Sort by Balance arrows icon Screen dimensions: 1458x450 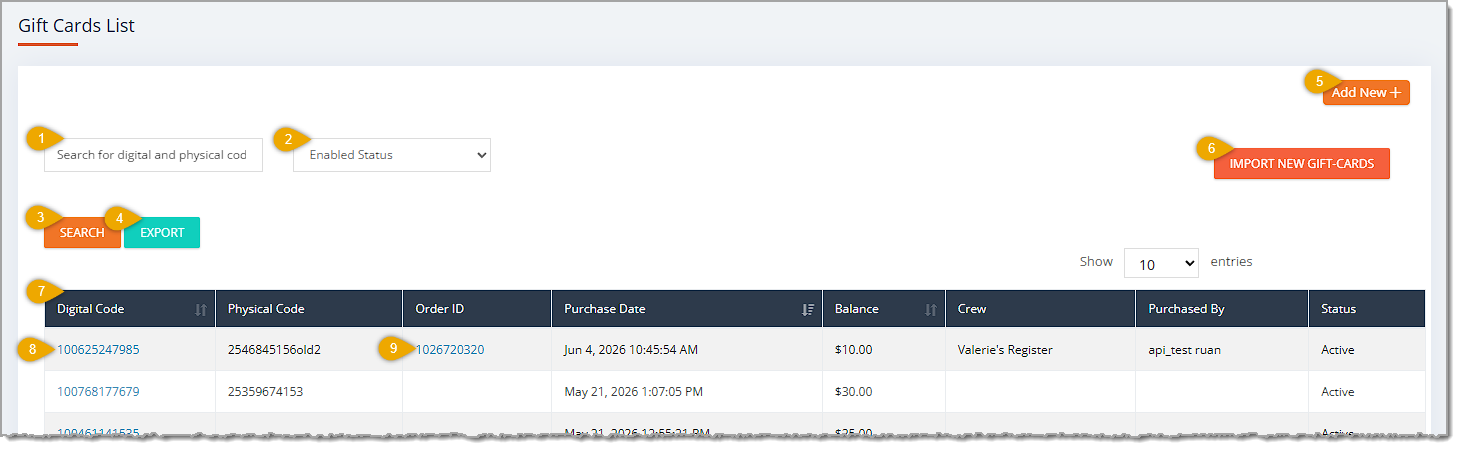point(931,310)
